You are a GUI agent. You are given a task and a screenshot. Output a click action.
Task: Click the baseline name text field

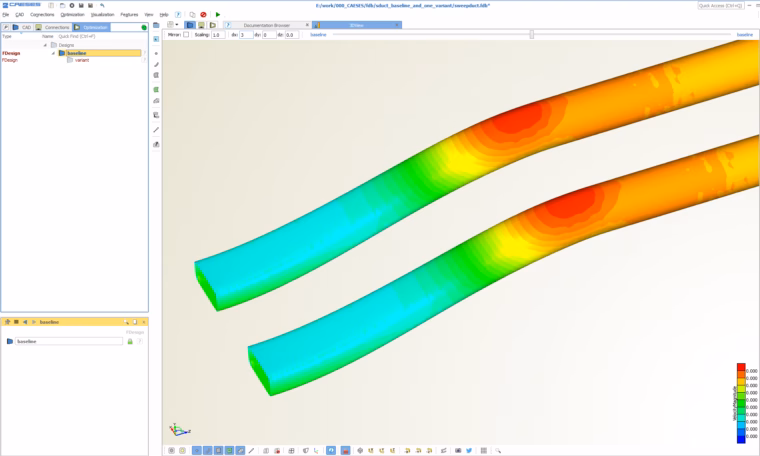(x=69, y=342)
